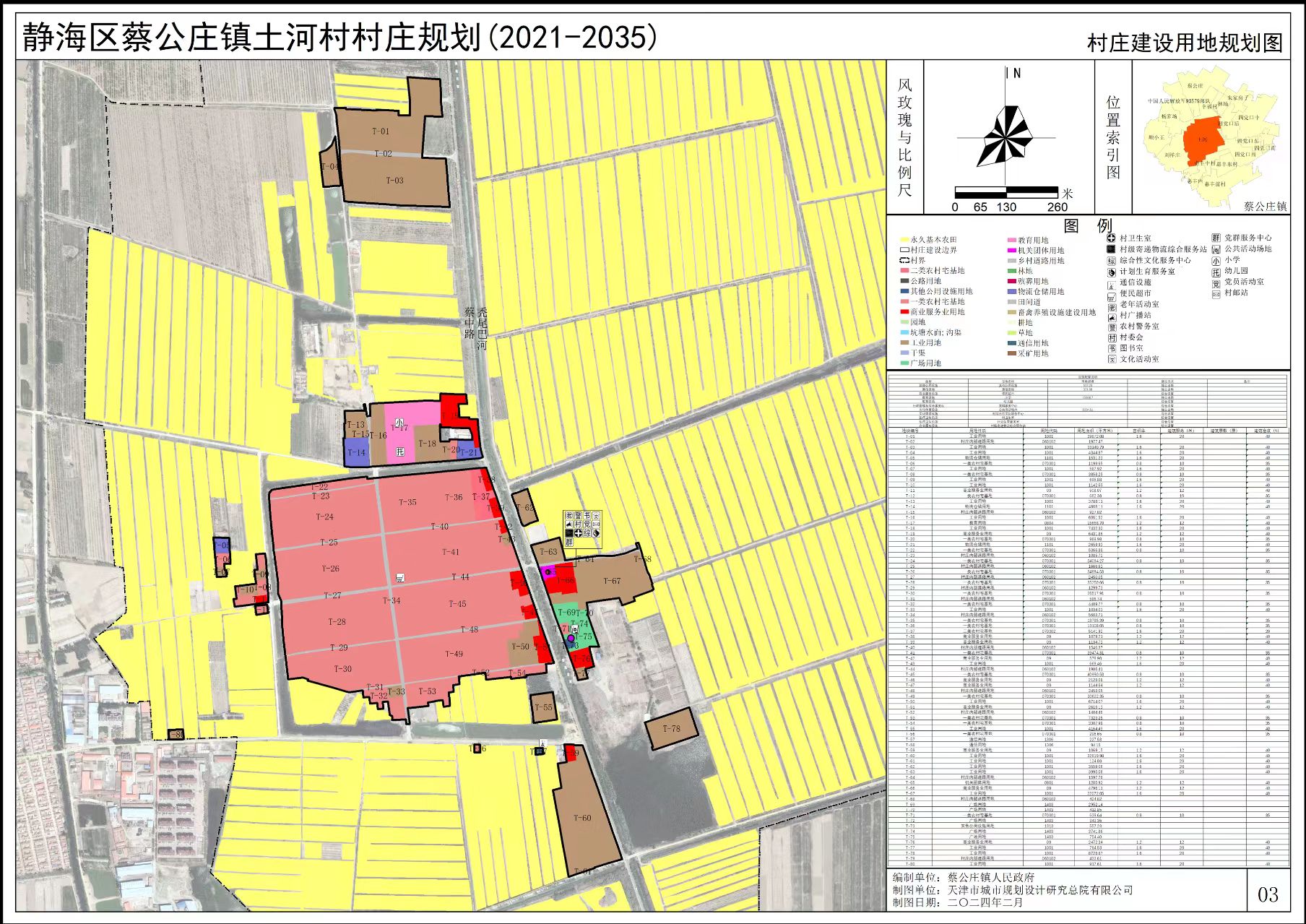Click the 托 kindergarten marker on the pink parcel
1306x924 pixels.
[x=399, y=452]
